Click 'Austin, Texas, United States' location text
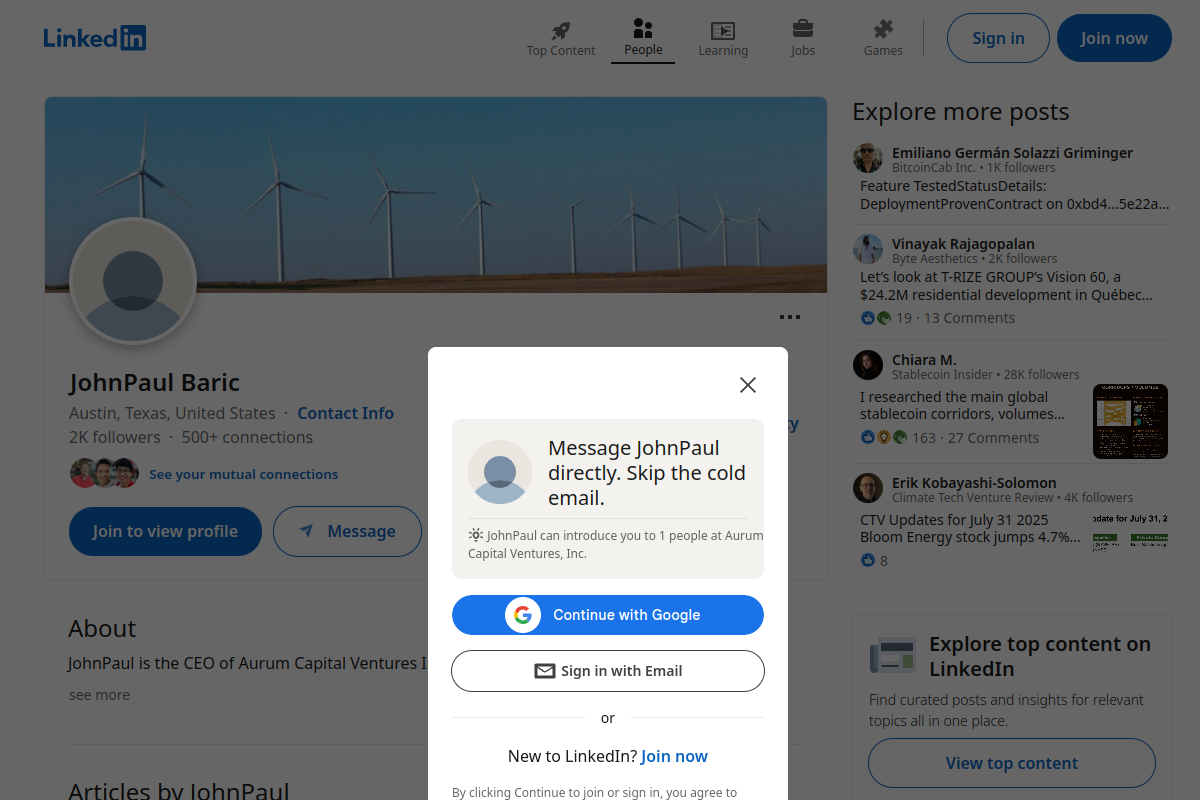Image resolution: width=1200 pixels, height=800 pixels. pyautogui.click(x=172, y=413)
